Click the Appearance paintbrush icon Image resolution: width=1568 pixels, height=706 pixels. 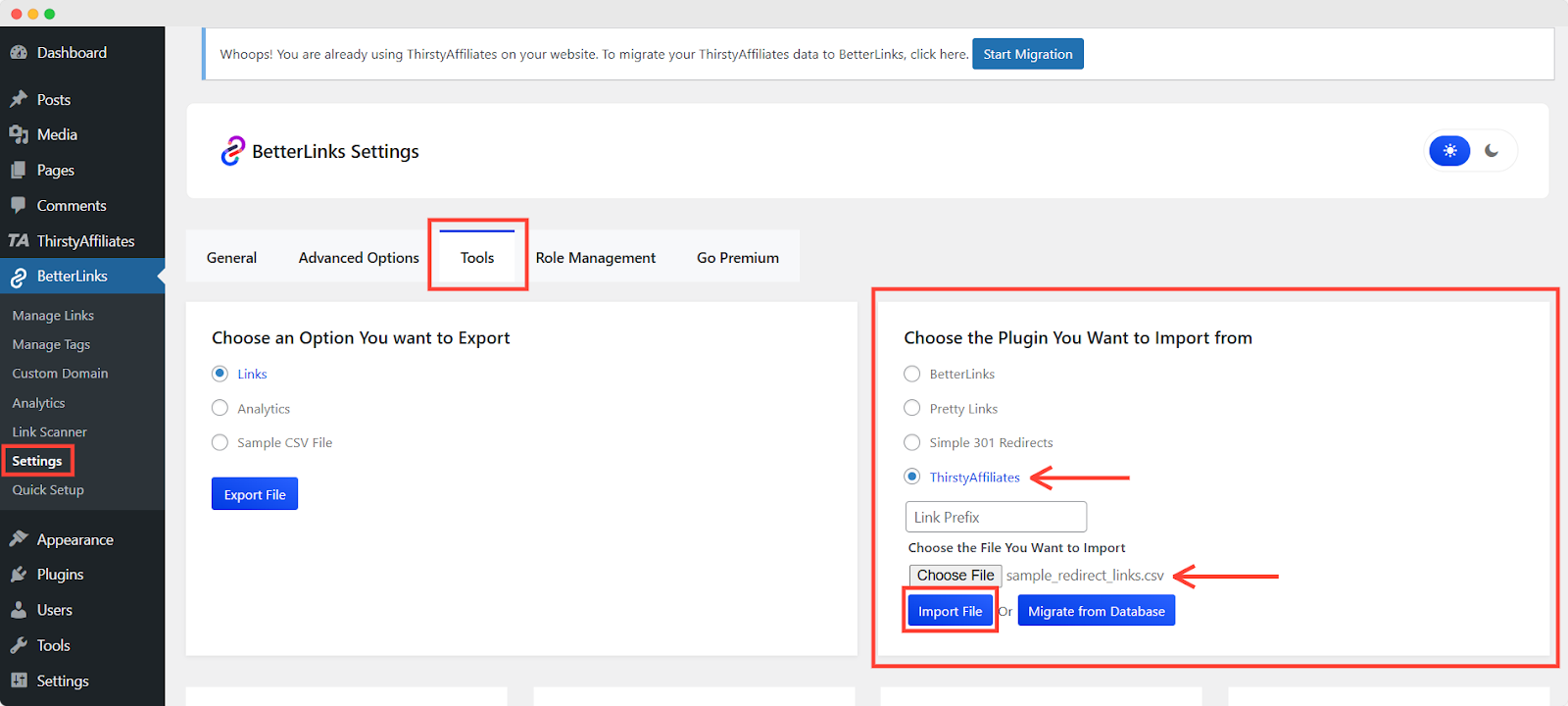pyautogui.click(x=19, y=538)
